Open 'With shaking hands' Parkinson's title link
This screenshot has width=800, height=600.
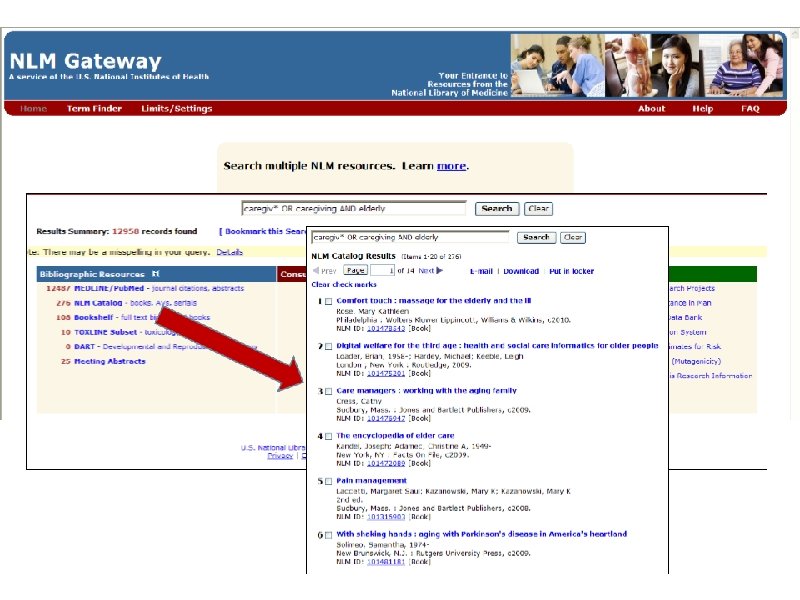pyautogui.click(x=481, y=534)
